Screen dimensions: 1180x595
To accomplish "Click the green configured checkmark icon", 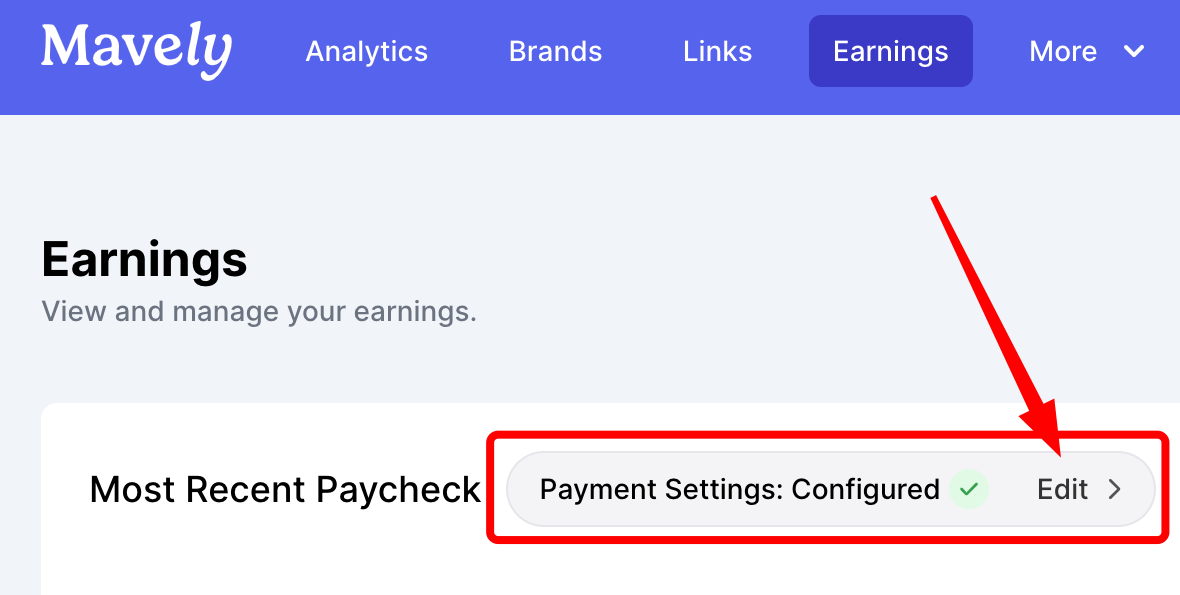I will coord(969,490).
